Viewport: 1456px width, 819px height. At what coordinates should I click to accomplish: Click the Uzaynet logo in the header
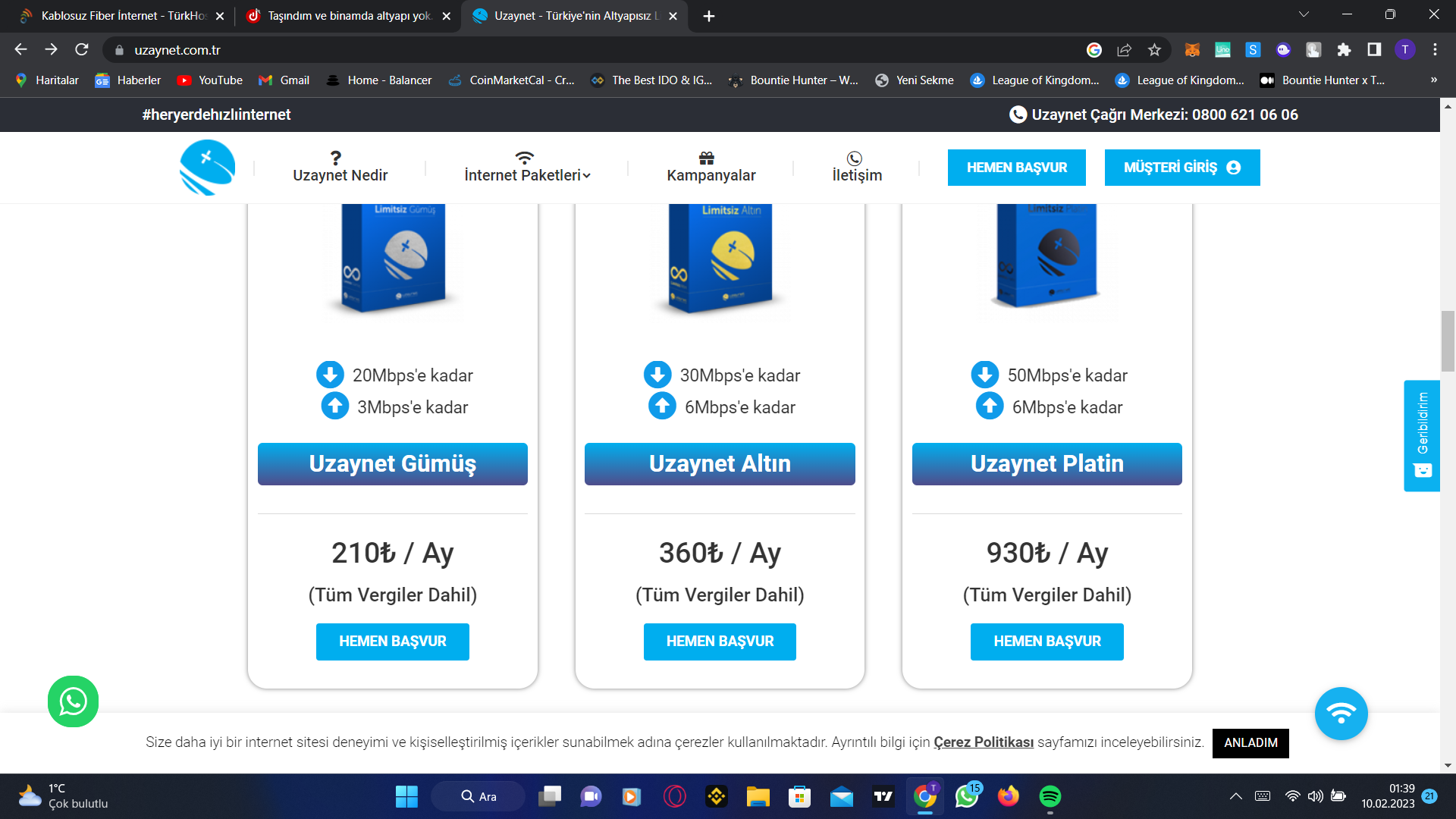[x=207, y=168]
